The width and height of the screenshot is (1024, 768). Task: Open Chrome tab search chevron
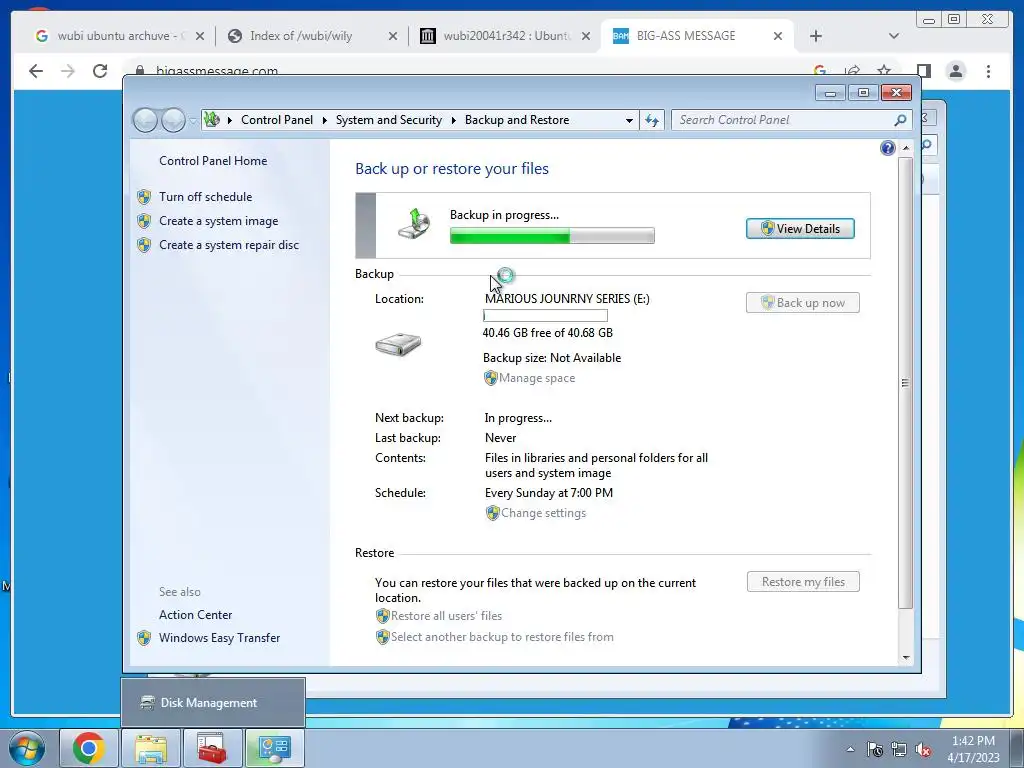[x=893, y=36]
